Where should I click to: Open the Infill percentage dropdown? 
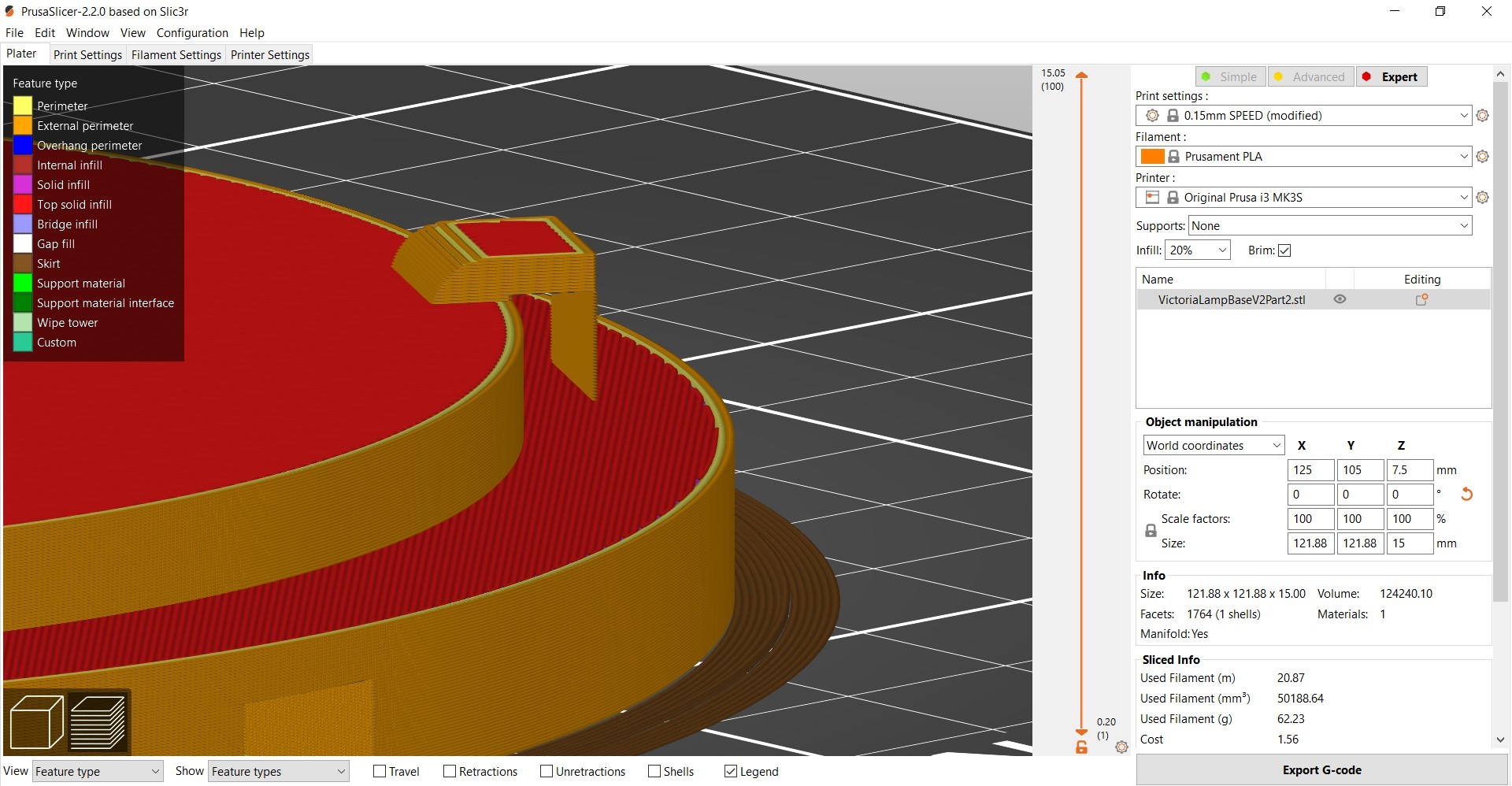(x=1197, y=250)
